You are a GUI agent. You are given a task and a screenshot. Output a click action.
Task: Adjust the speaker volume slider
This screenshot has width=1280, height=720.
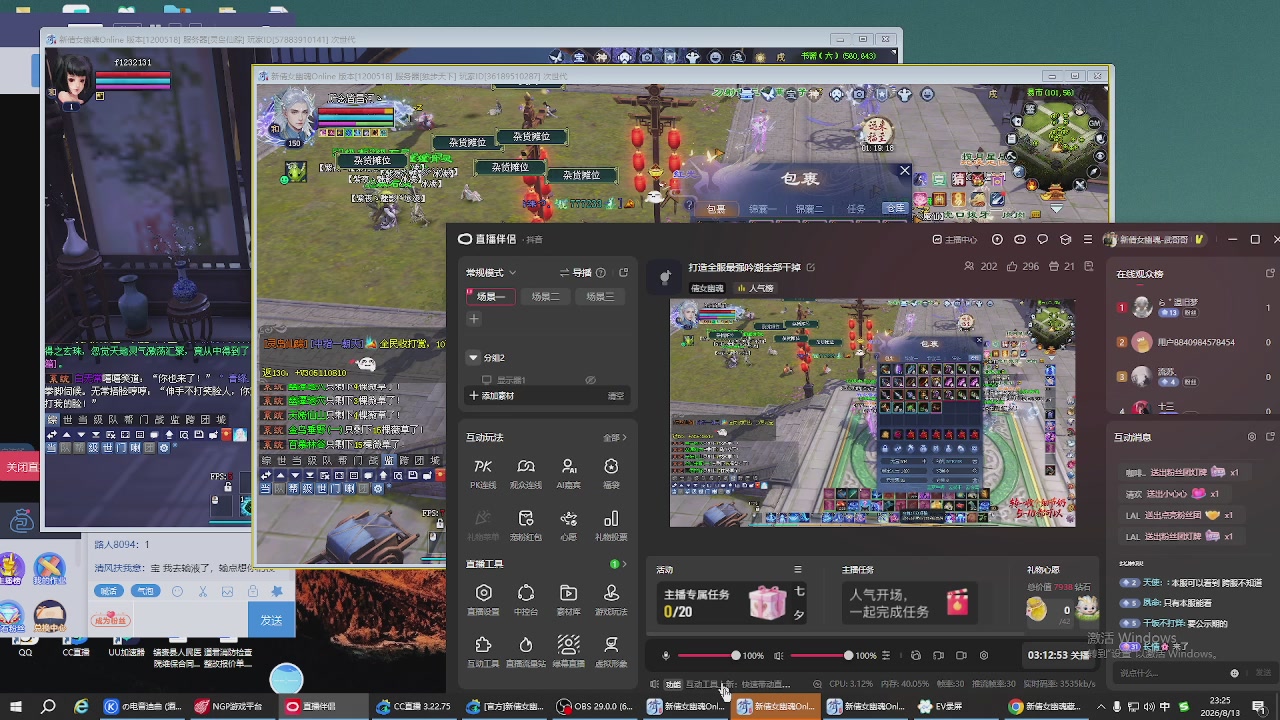(820, 656)
